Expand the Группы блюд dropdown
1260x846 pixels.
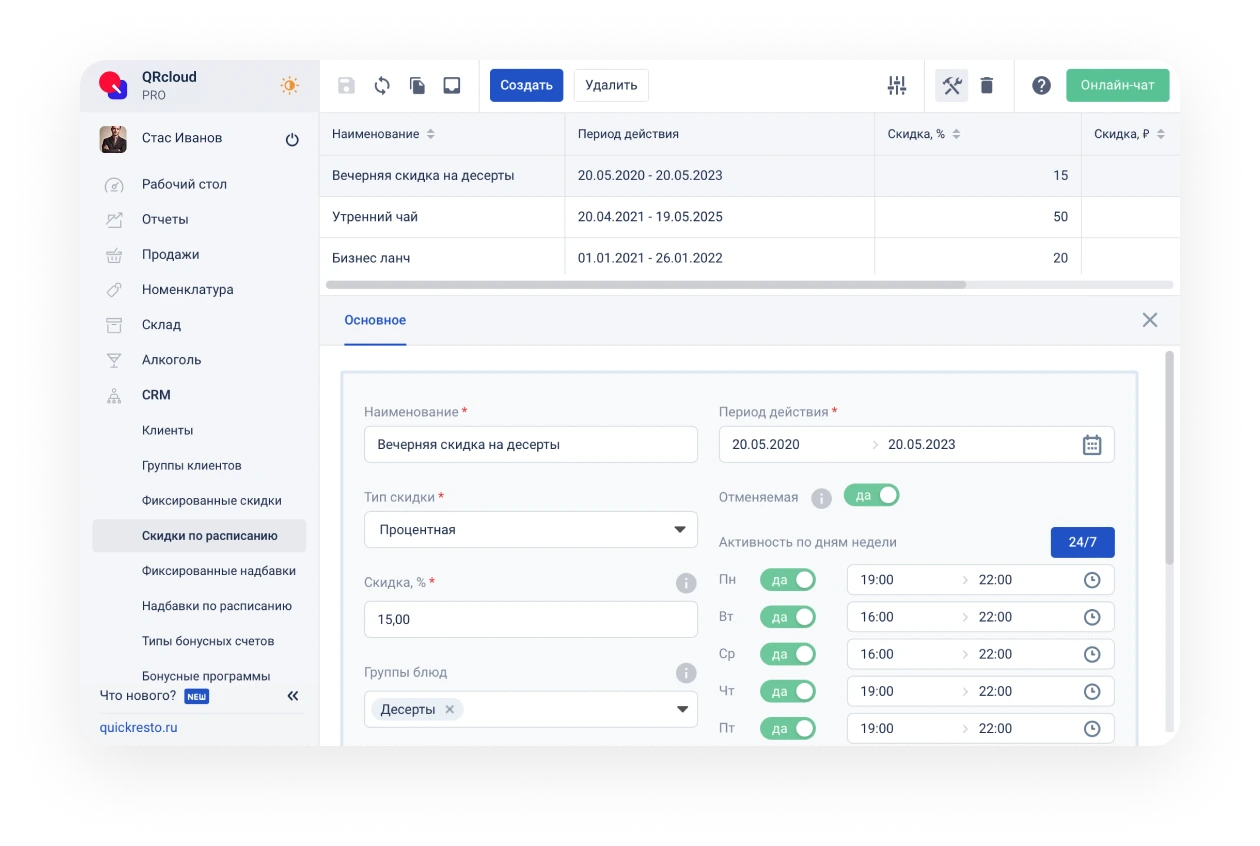point(682,709)
